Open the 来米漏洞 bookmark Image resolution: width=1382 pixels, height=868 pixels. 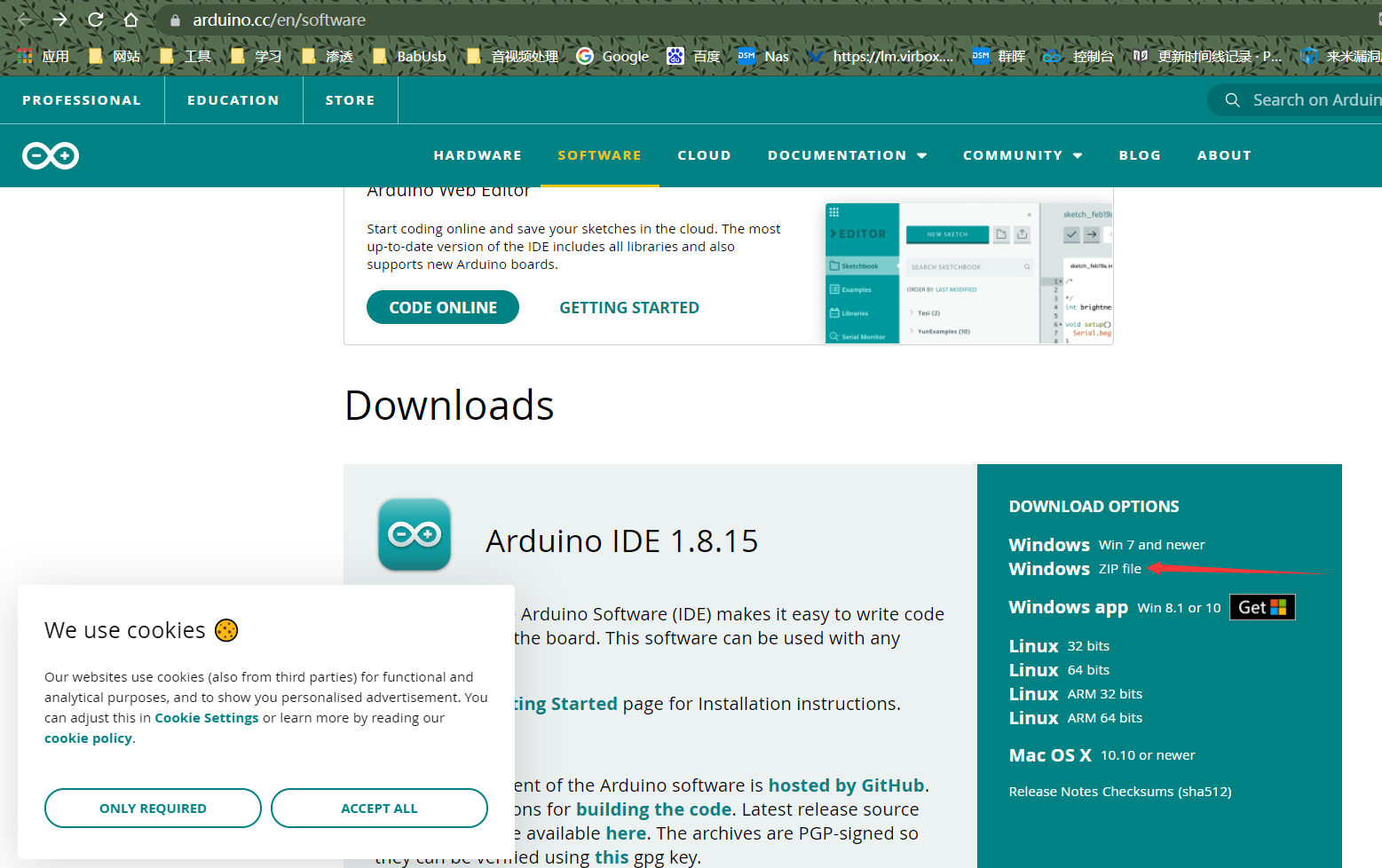[1340, 56]
